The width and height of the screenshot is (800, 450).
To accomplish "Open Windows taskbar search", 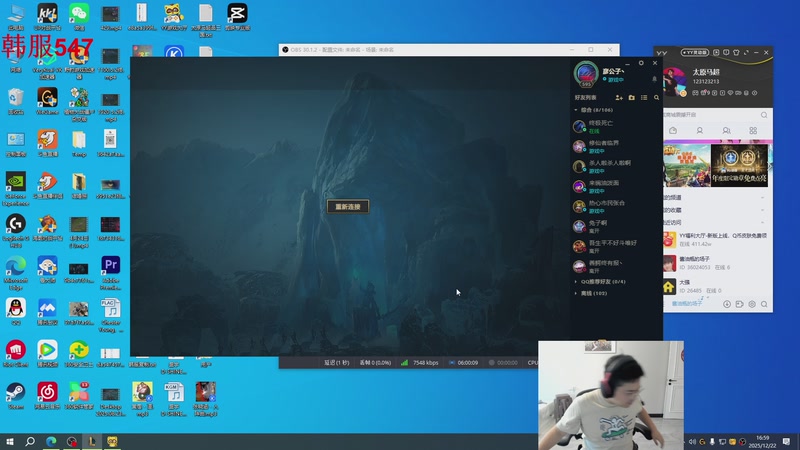I will point(30,441).
